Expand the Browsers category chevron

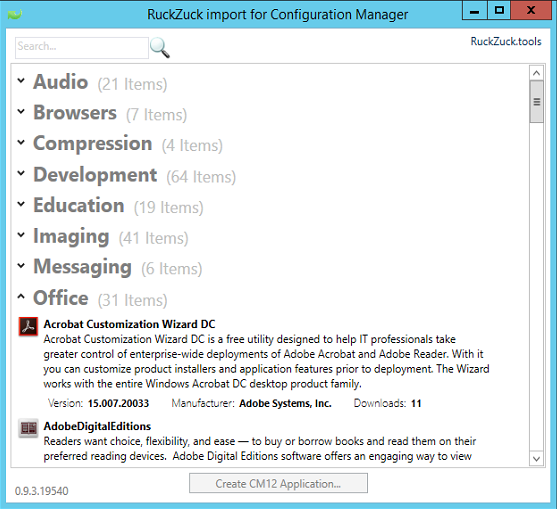pyautogui.click(x=21, y=111)
